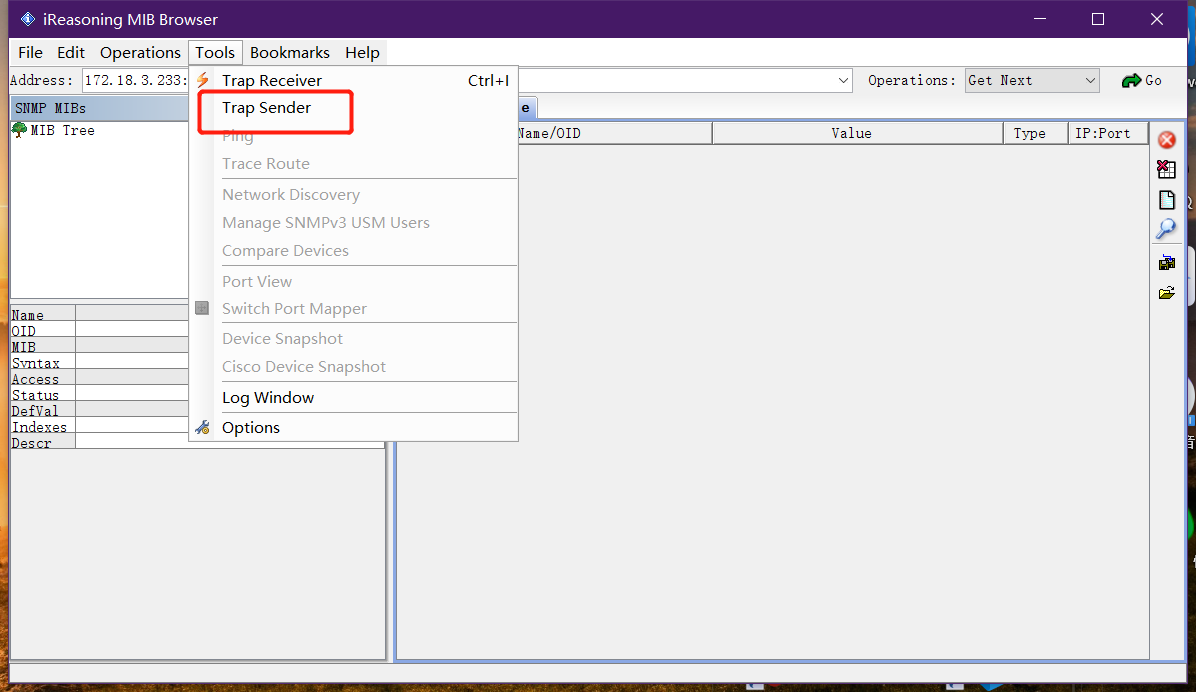Screen dimensions: 1196x692
Task: Click the export/save results icon
Action: (x=1166, y=262)
